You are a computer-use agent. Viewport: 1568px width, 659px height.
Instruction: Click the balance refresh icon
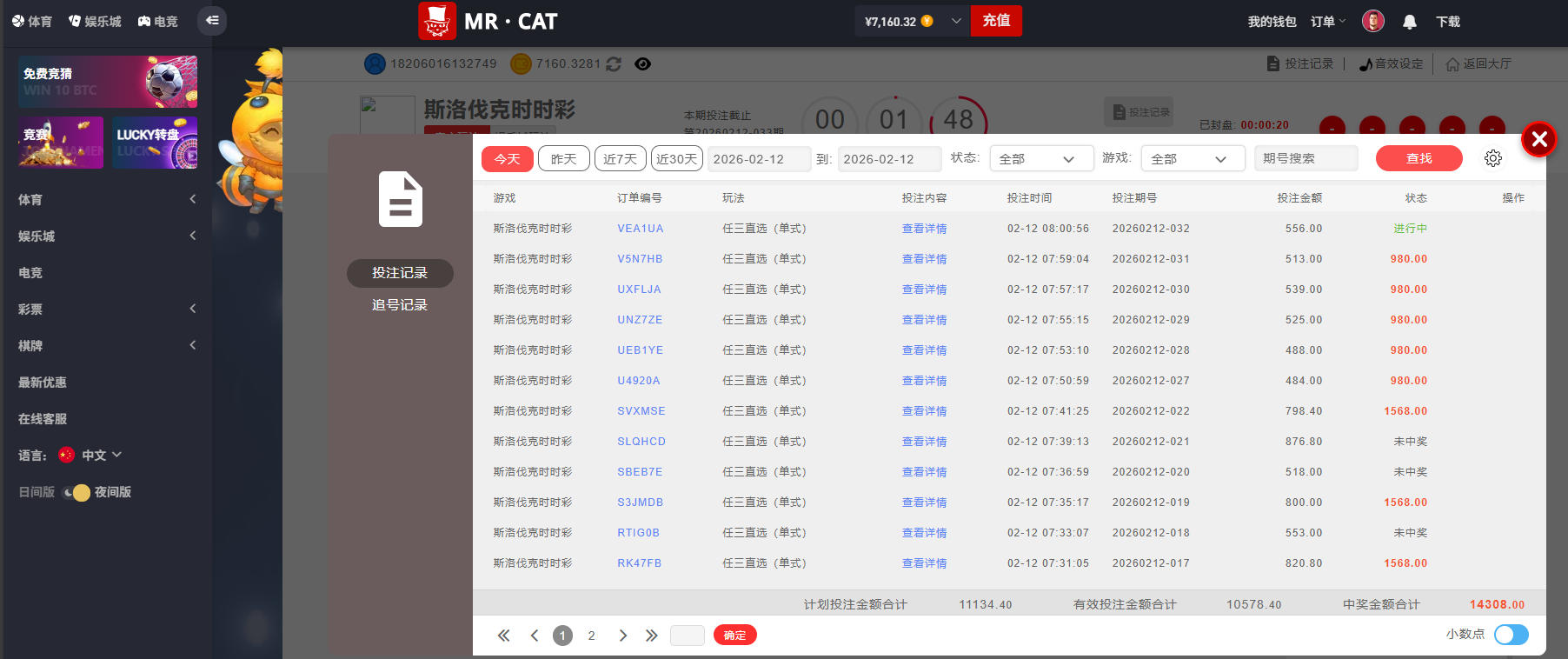(x=614, y=64)
